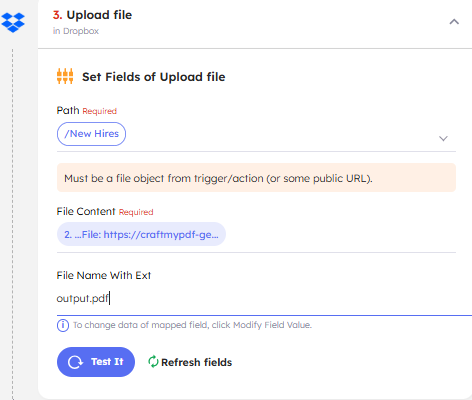Collapse the Upload file step chevron
472x400 pixels.
(x=454, y=22)
